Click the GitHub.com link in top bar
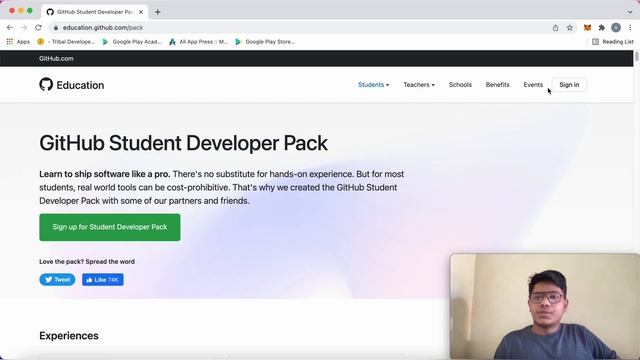The image size is (640, 360). tap(56, 58)
